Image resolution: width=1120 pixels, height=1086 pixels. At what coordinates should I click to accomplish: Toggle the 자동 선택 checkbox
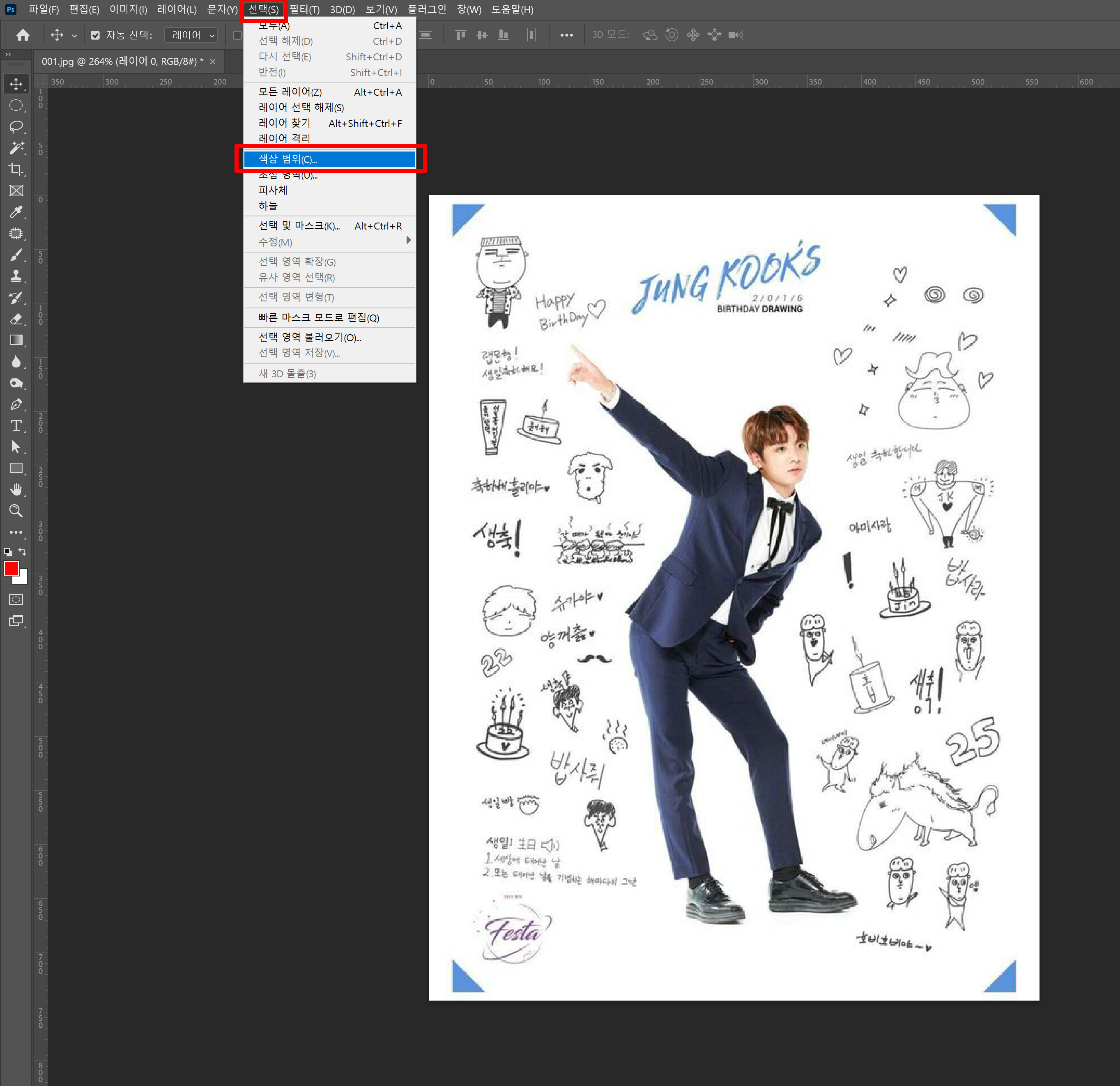click(x=95, y=35)
